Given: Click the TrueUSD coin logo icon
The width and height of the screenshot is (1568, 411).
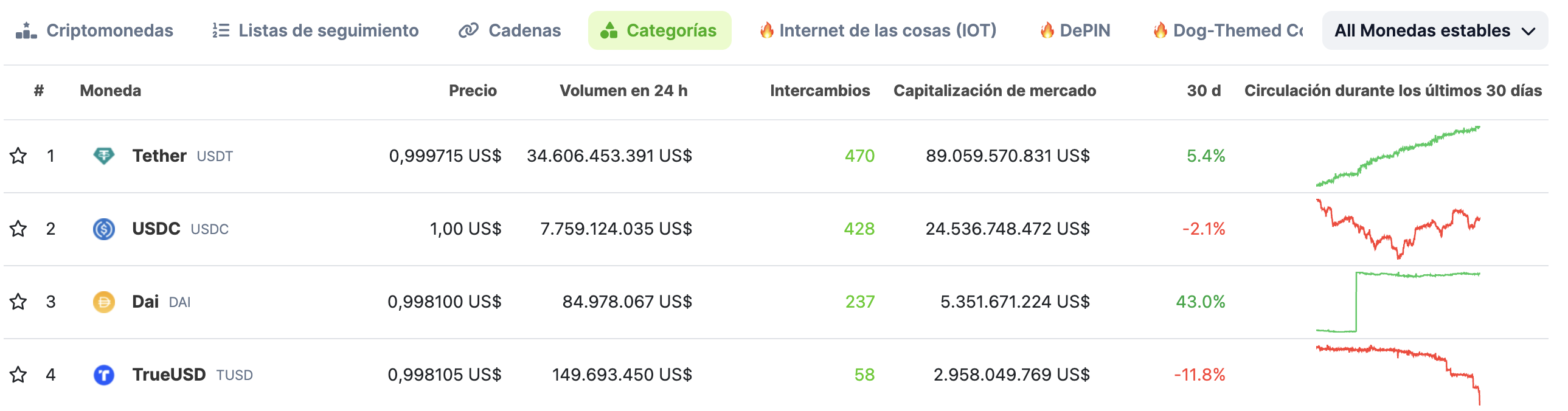Looking at the screenshot, I should tap(103, 375).
